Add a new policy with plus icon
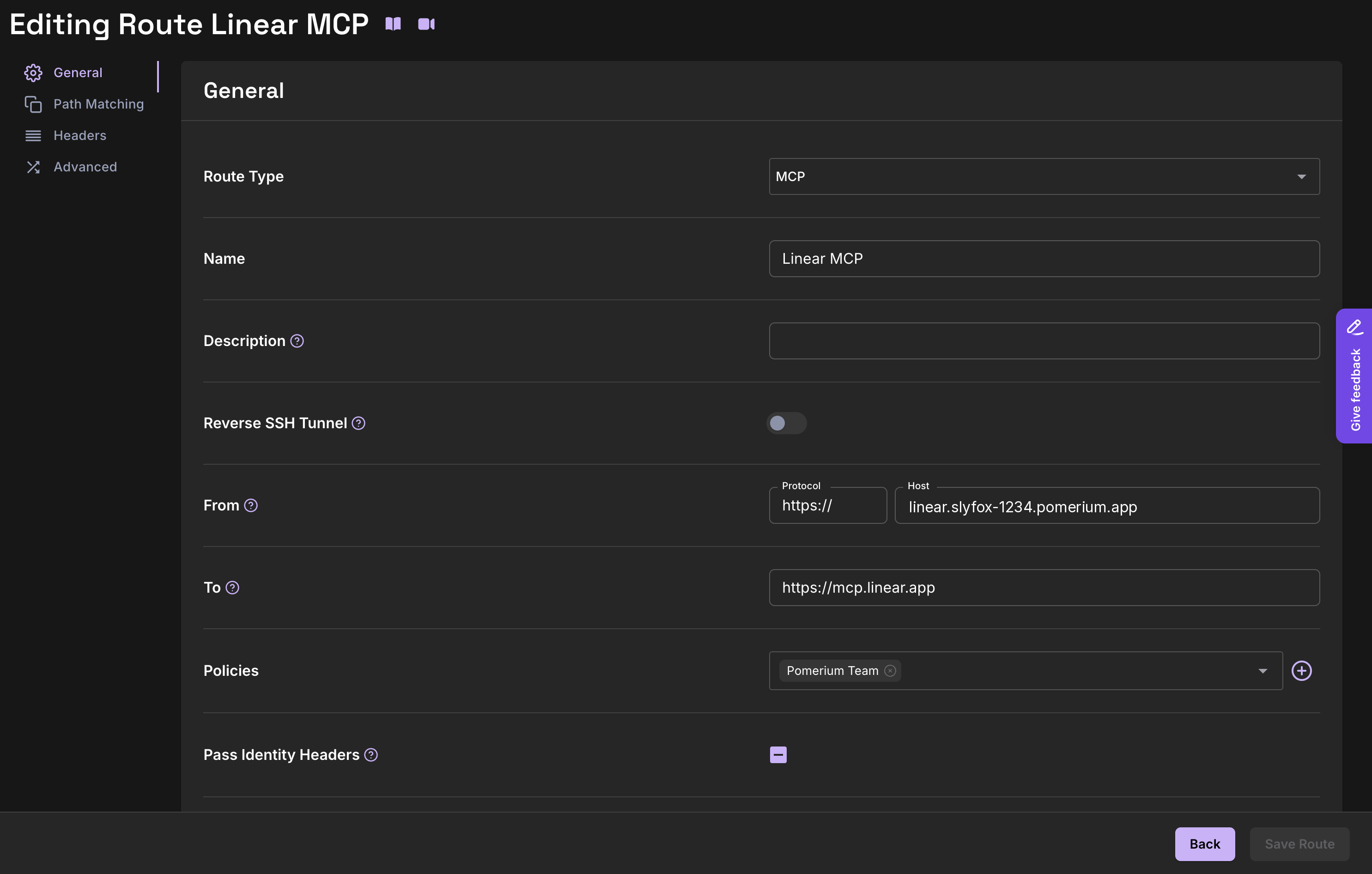The height and width of the screenshot is (874, 1372). pyautogui.click(x=1301, y=671)
